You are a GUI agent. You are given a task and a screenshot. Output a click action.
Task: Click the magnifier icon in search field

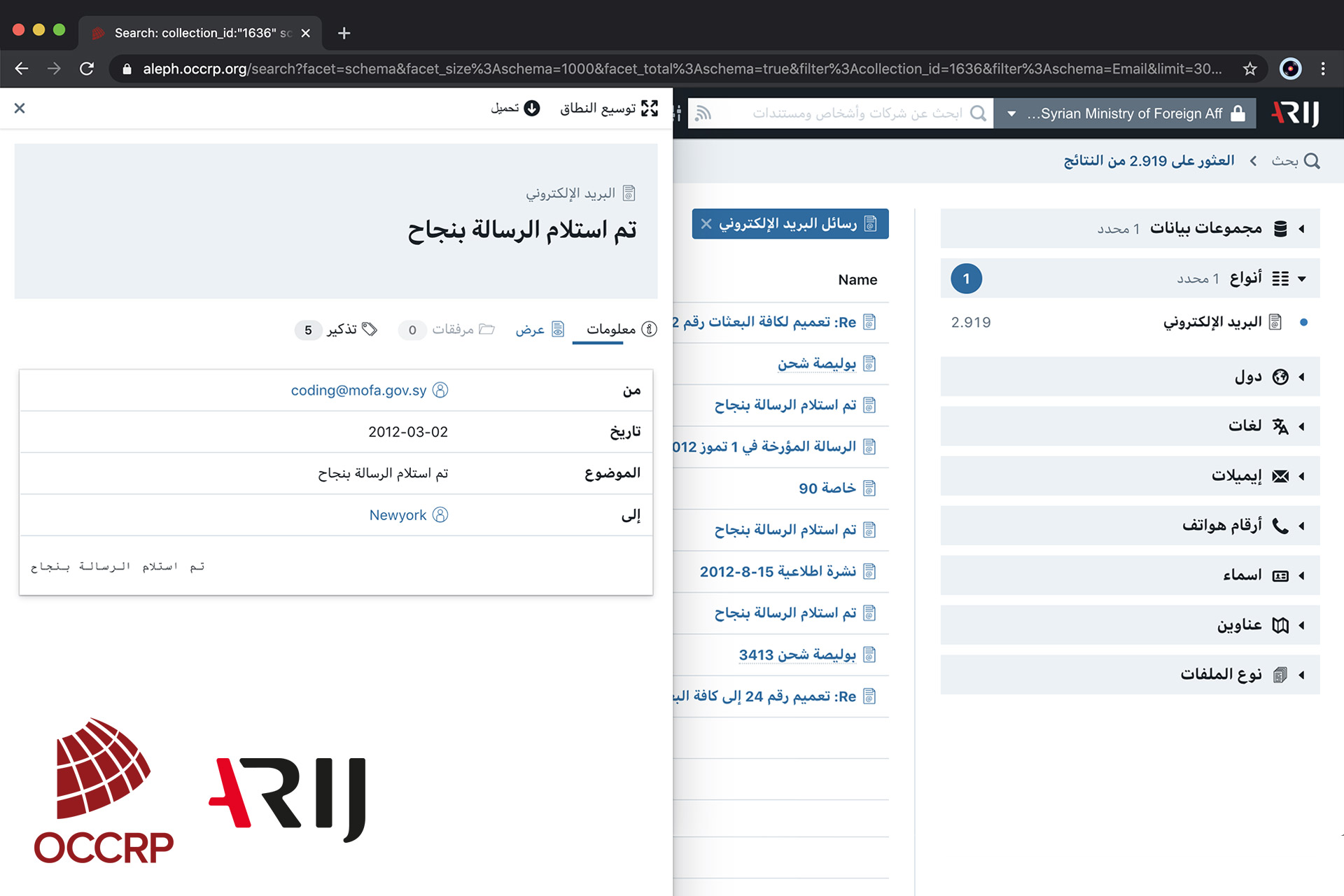pos(978,113)
